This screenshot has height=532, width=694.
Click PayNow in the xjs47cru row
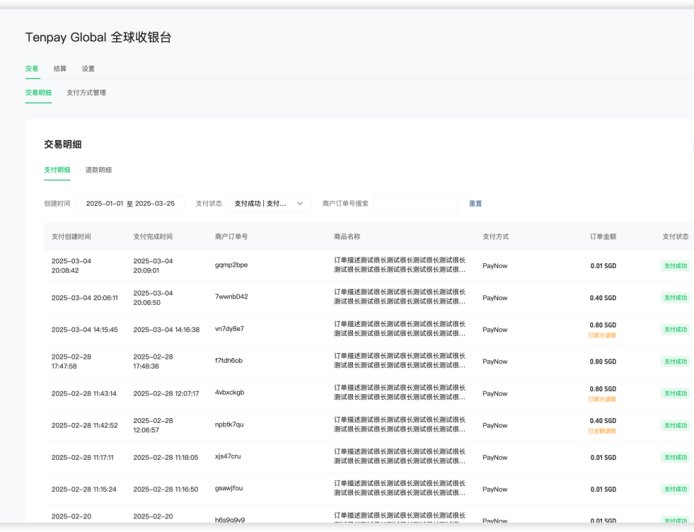[x=494, y=457]
